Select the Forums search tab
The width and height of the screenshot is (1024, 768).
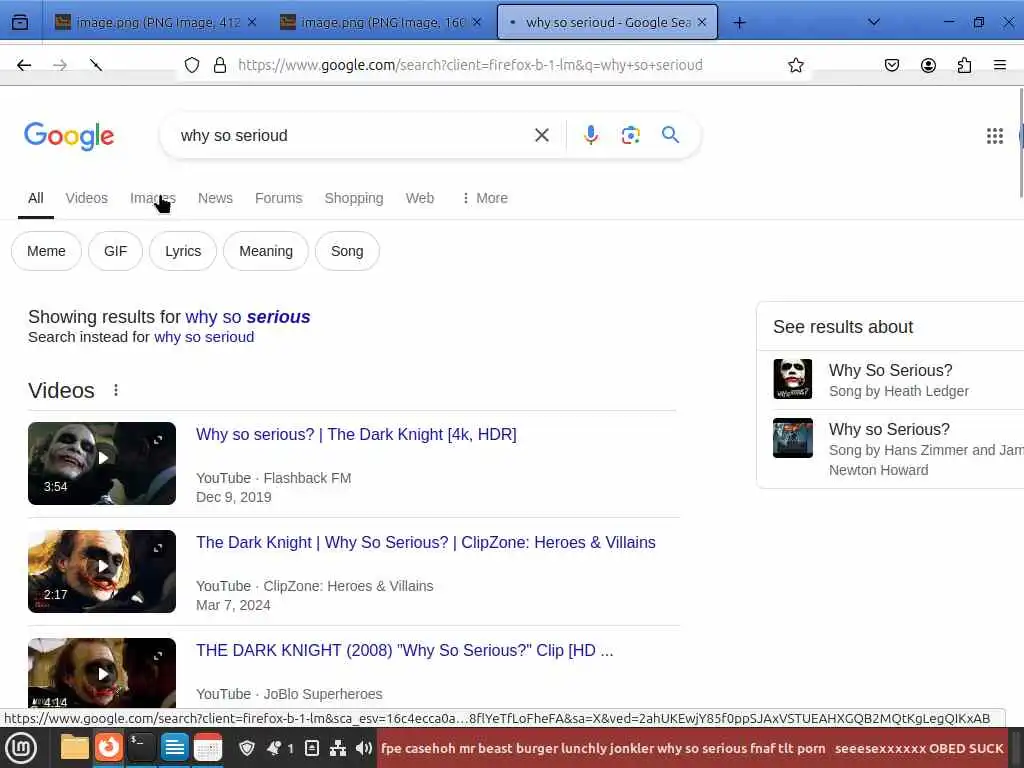(x=278, y=198)
